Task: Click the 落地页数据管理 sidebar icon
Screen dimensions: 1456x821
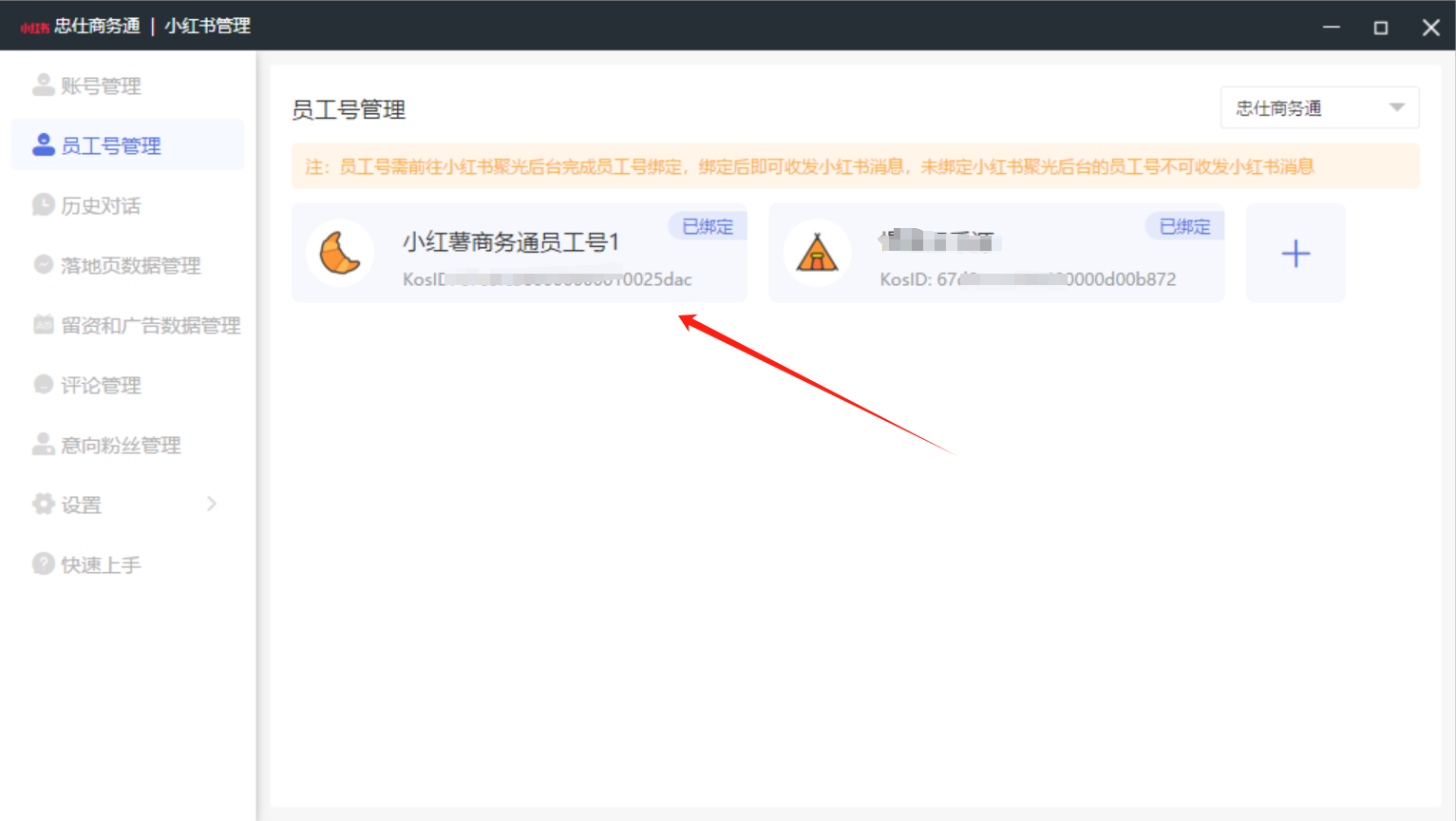Action: 43,265
